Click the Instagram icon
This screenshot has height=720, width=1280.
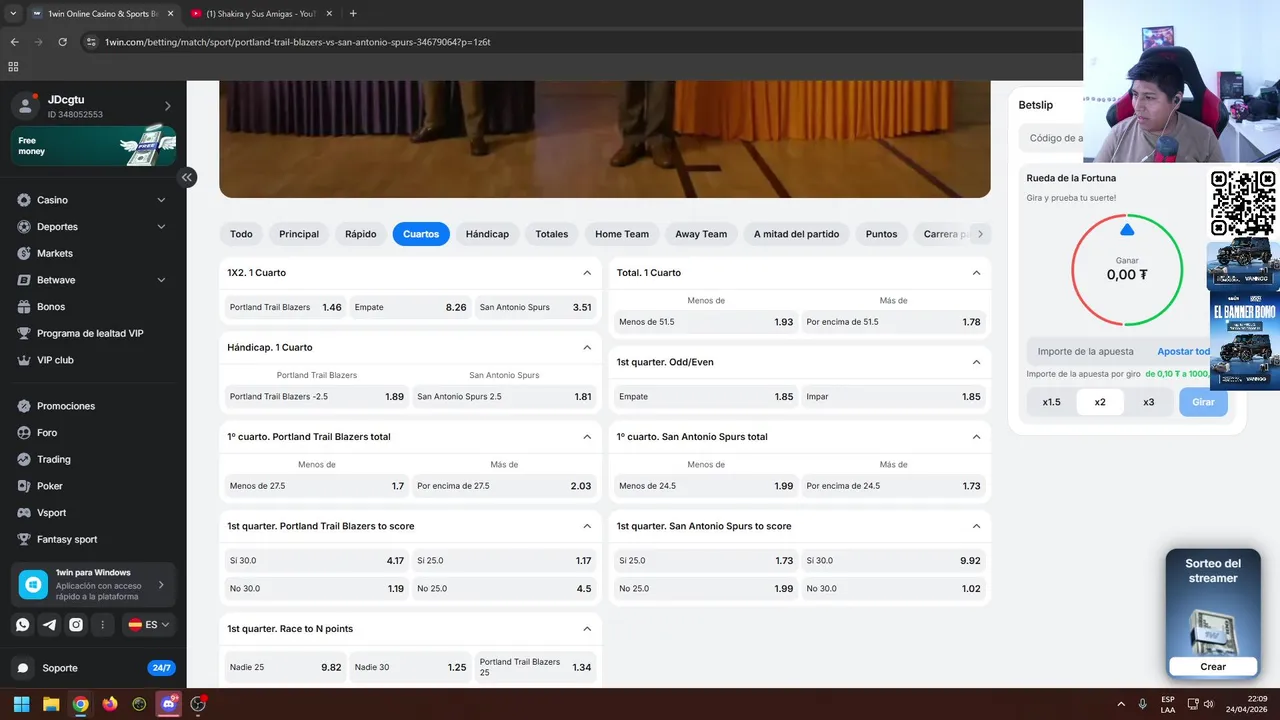(76, 624)
